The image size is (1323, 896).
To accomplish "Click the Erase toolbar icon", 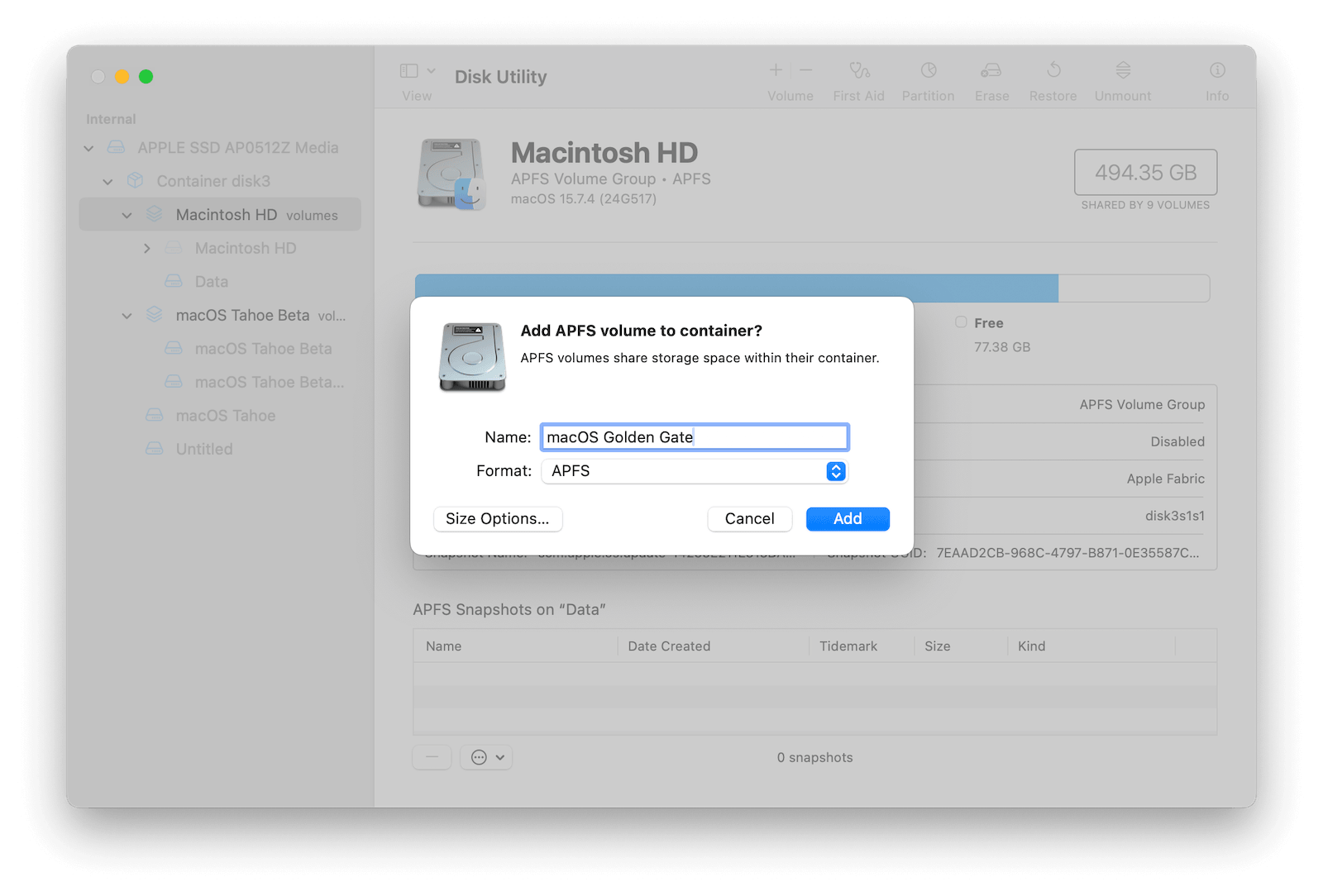I will click(x=991, y=70).
